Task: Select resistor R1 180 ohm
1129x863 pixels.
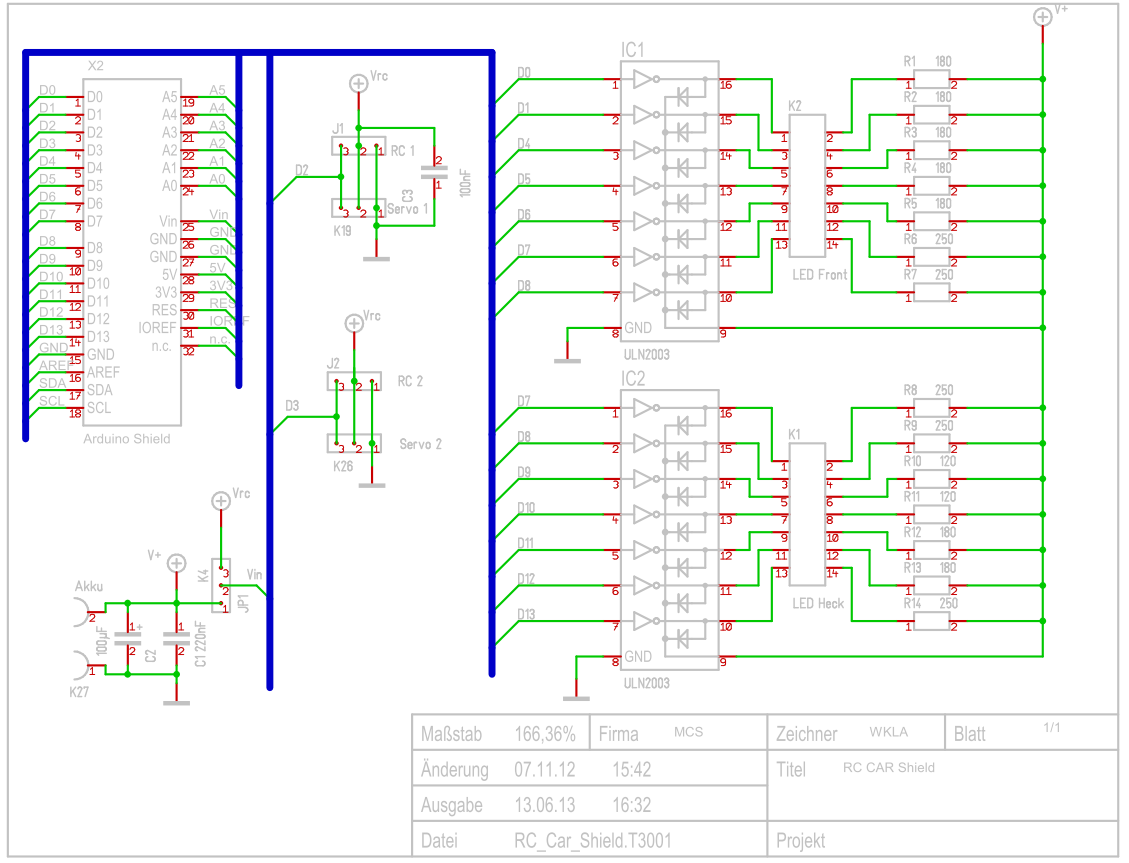Action: [930, 80]
